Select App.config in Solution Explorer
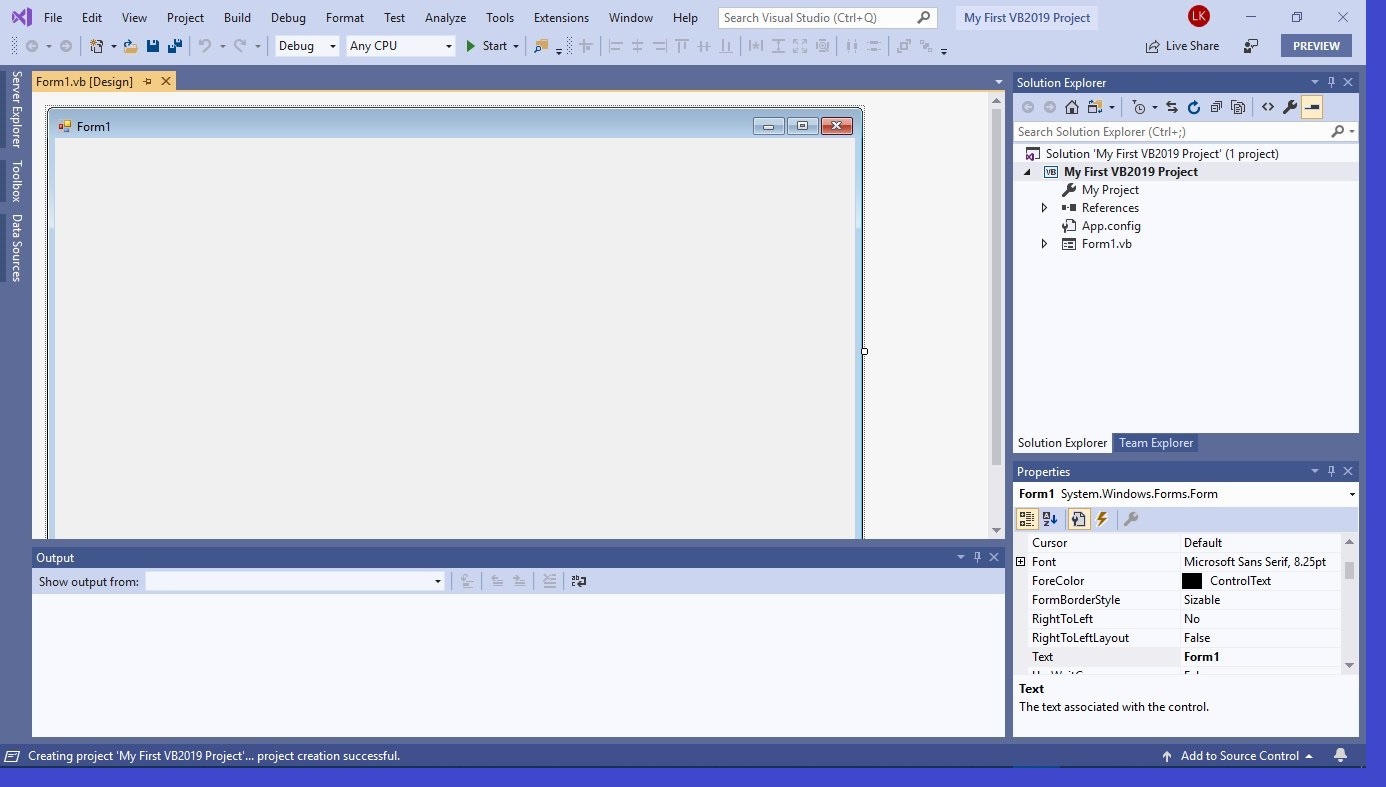This screenshot has width=1386, height=787. pyautogui.click(x=1110, y=226)
